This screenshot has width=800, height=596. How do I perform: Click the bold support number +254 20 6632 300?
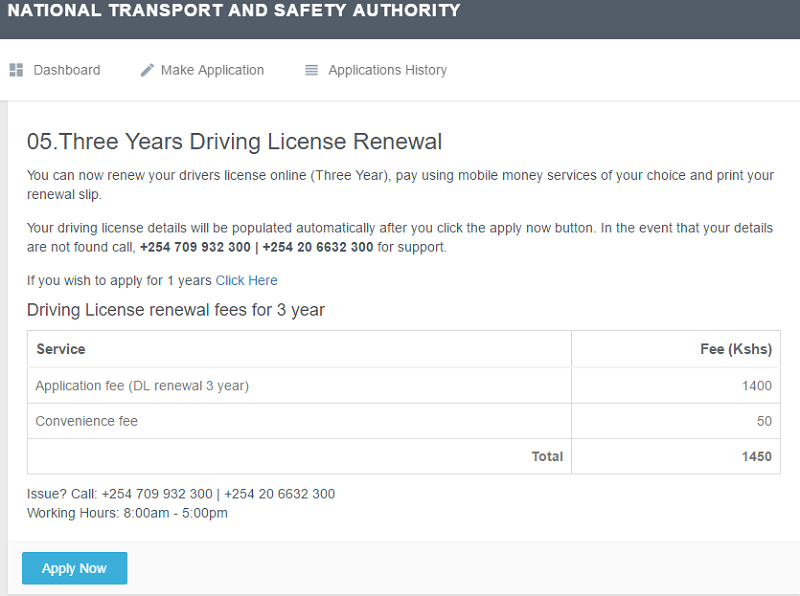(x=318, y=247)
